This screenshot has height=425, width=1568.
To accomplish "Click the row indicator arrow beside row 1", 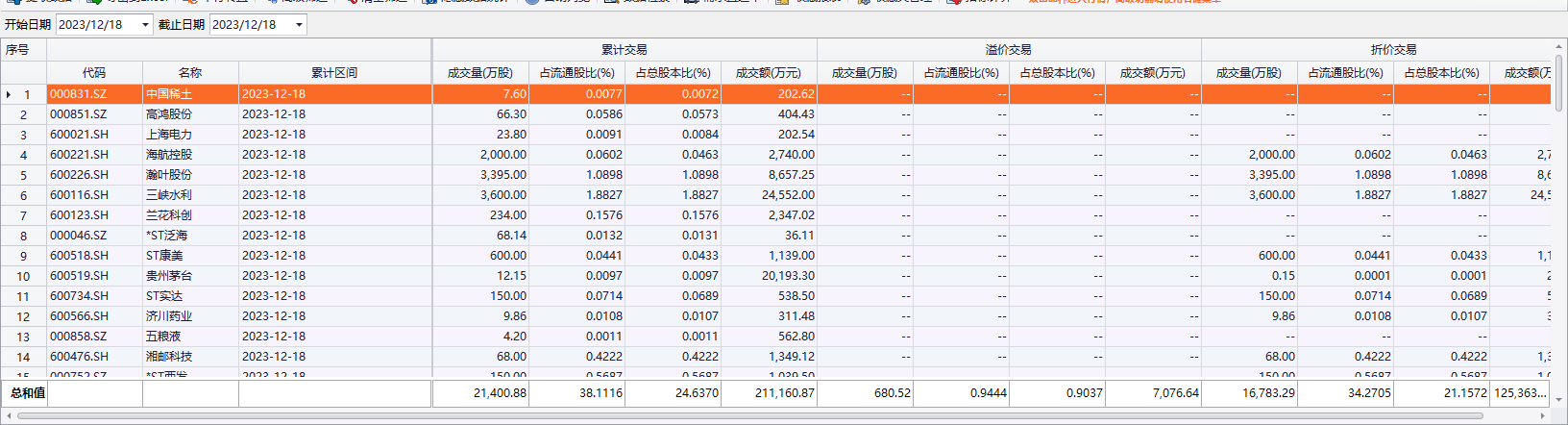I will click(x=9, y=94).
